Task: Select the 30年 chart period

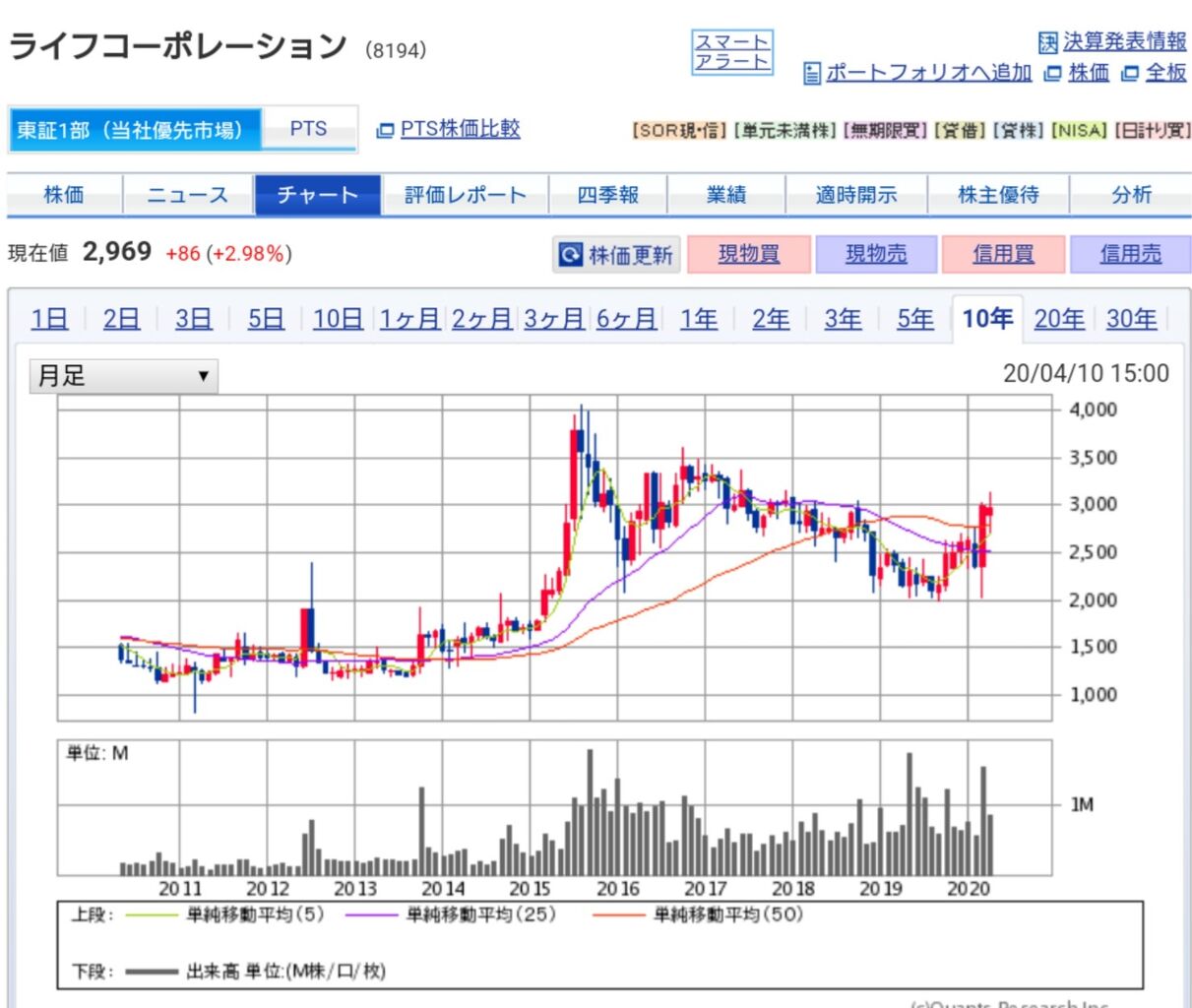Action: tap(1132, 319)
